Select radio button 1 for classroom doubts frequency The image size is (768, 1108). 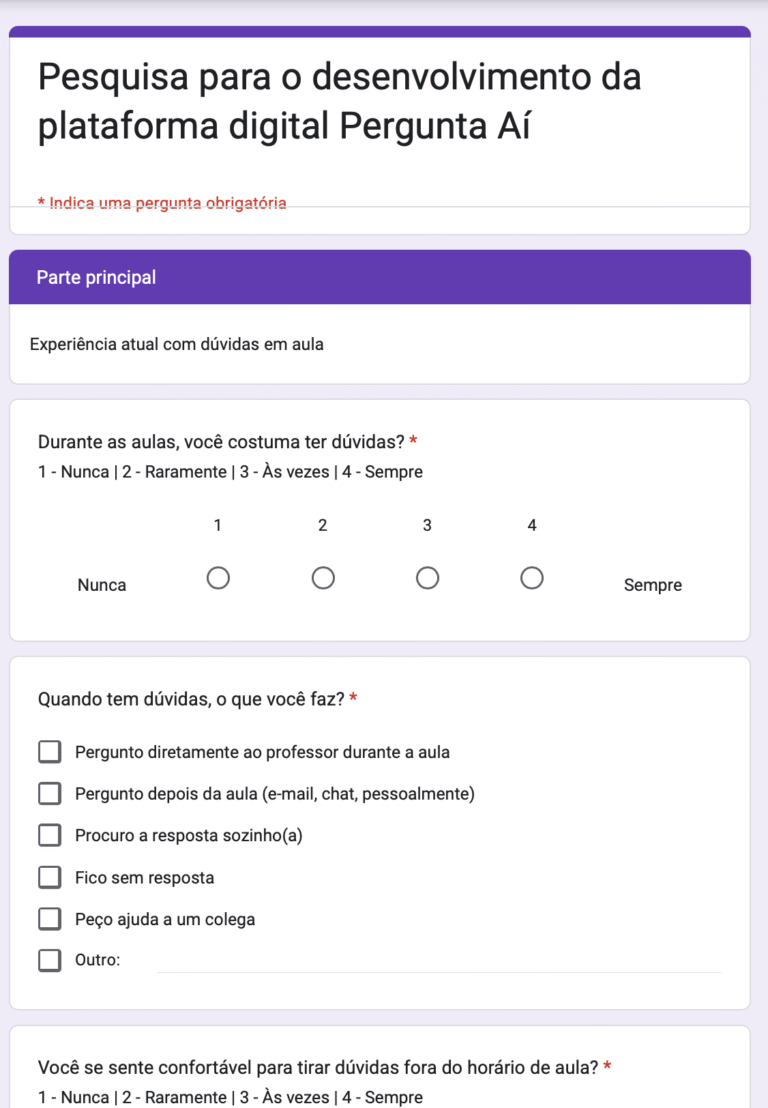point(218,577)
